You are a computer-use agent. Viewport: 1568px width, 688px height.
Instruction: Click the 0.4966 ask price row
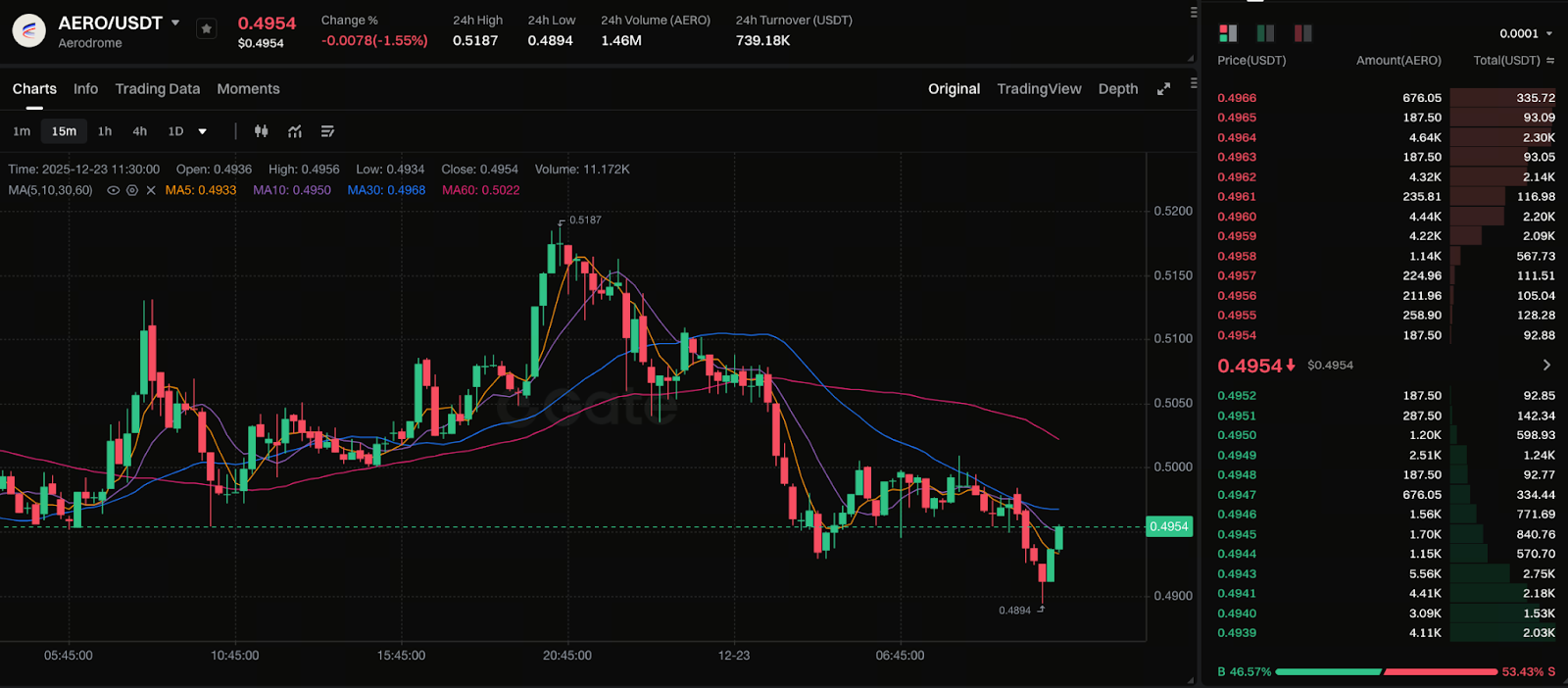pyautogui.click(x=1237, y=98)
